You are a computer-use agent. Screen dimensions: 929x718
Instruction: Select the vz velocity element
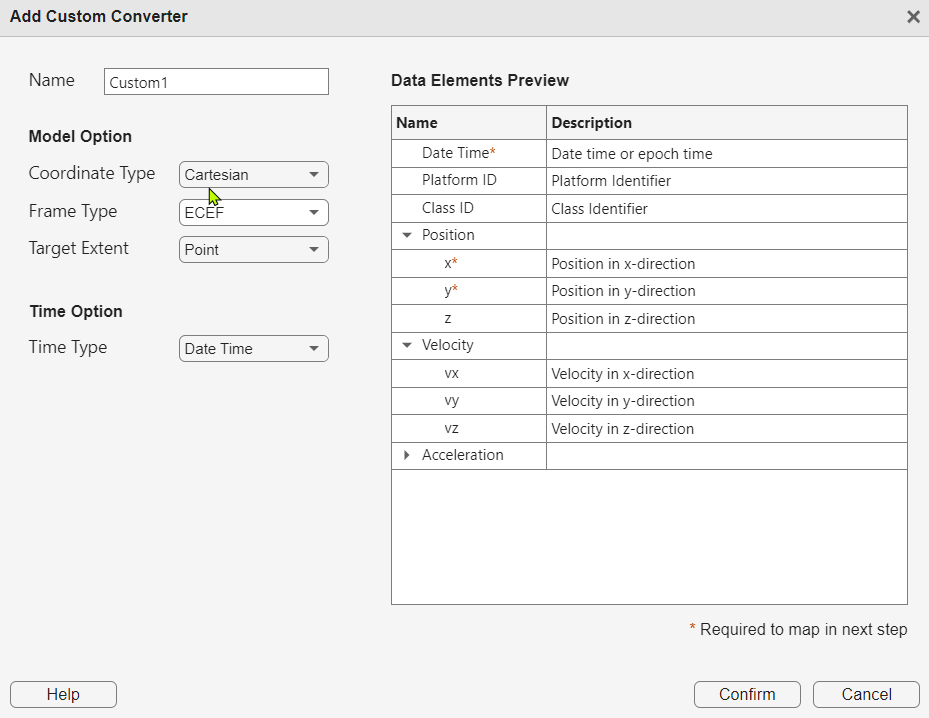[451, 429]
